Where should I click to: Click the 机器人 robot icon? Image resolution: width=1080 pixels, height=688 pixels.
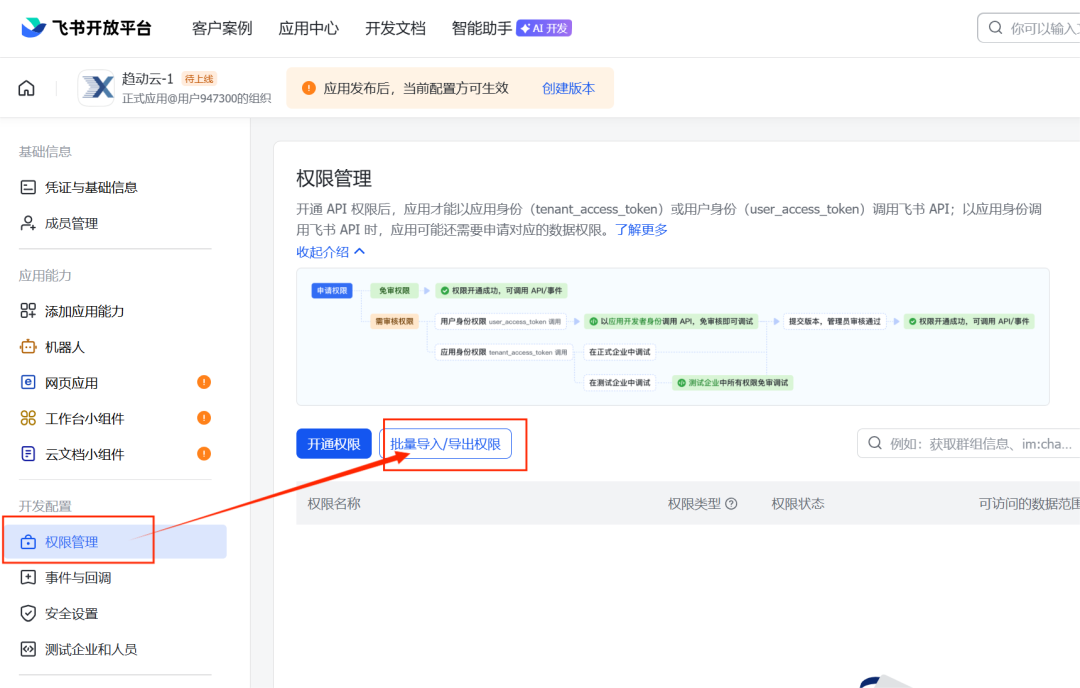pyautogui.click(x=28, y=346)
